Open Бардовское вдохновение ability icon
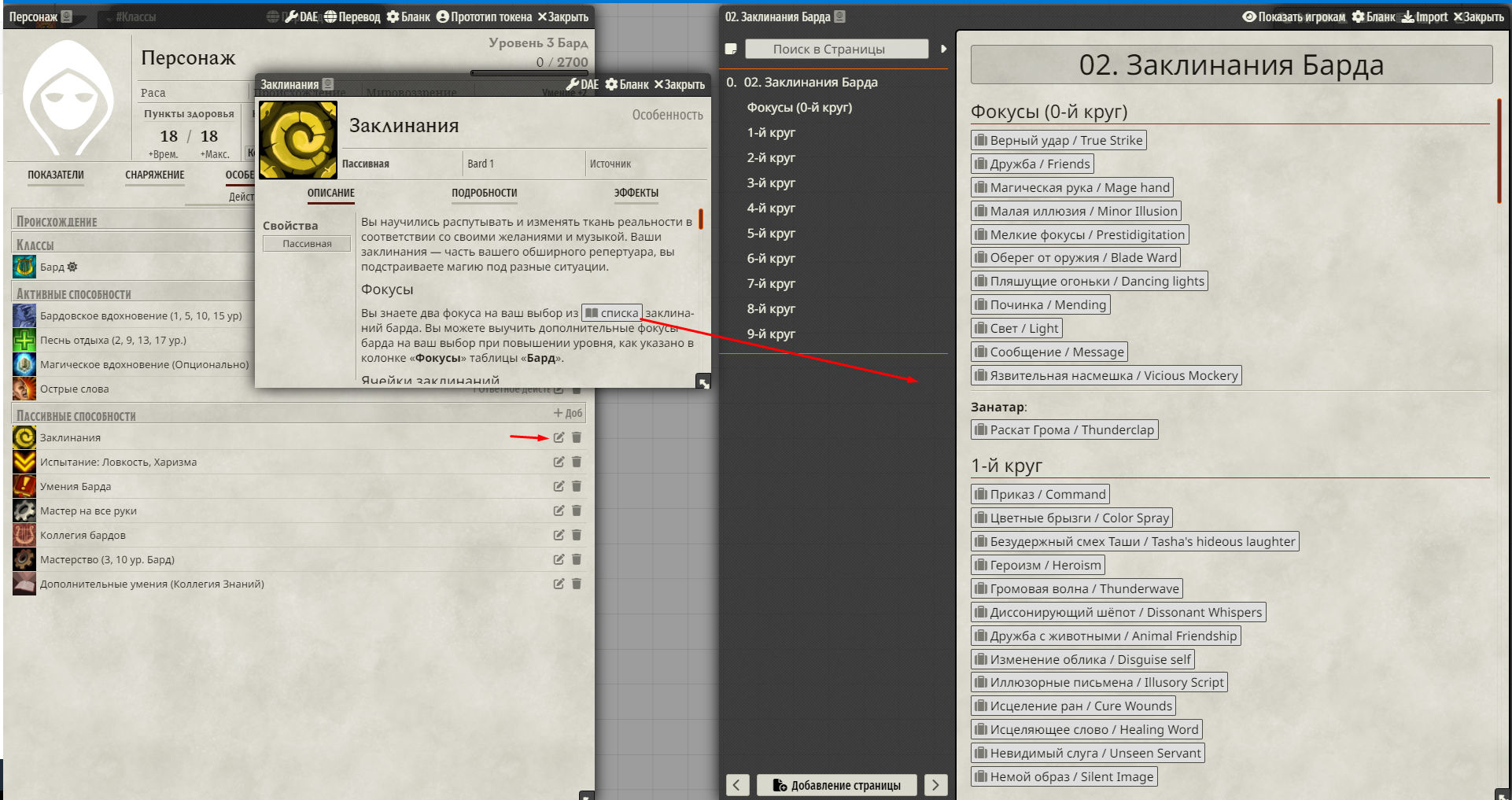Image resolution: width=1512 pixels, height=800 pixels. (24, 315)
